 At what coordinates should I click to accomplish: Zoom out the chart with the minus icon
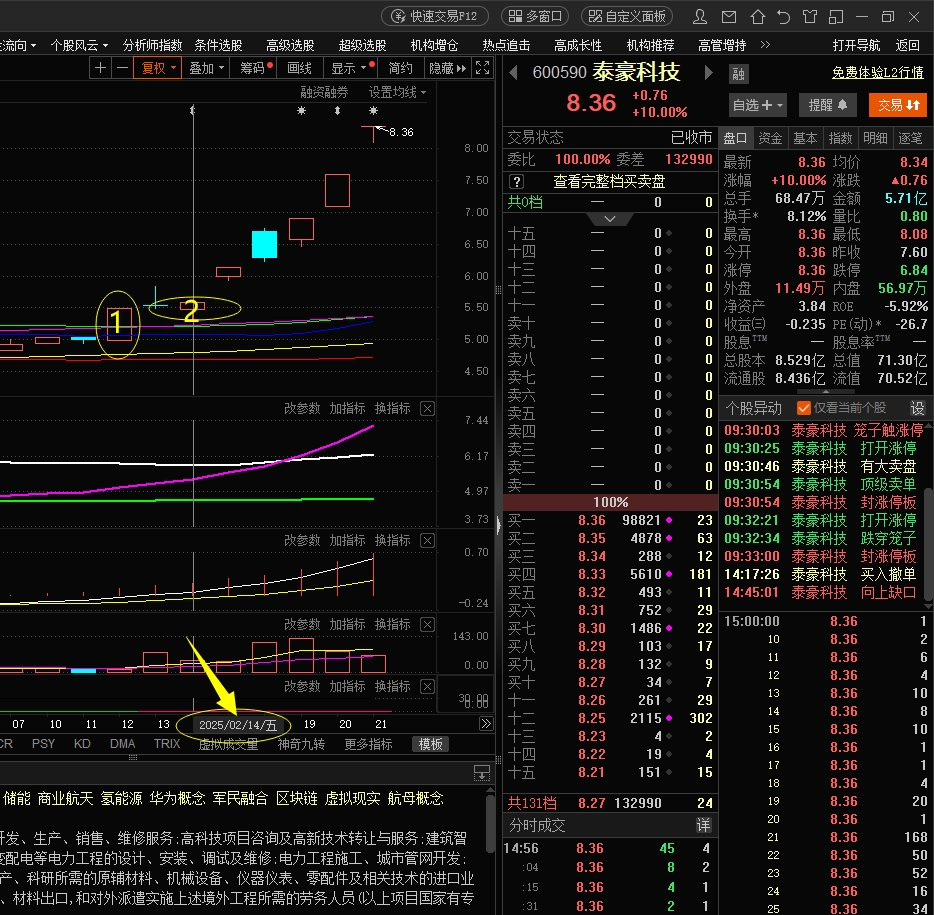(x=122, y=68)
